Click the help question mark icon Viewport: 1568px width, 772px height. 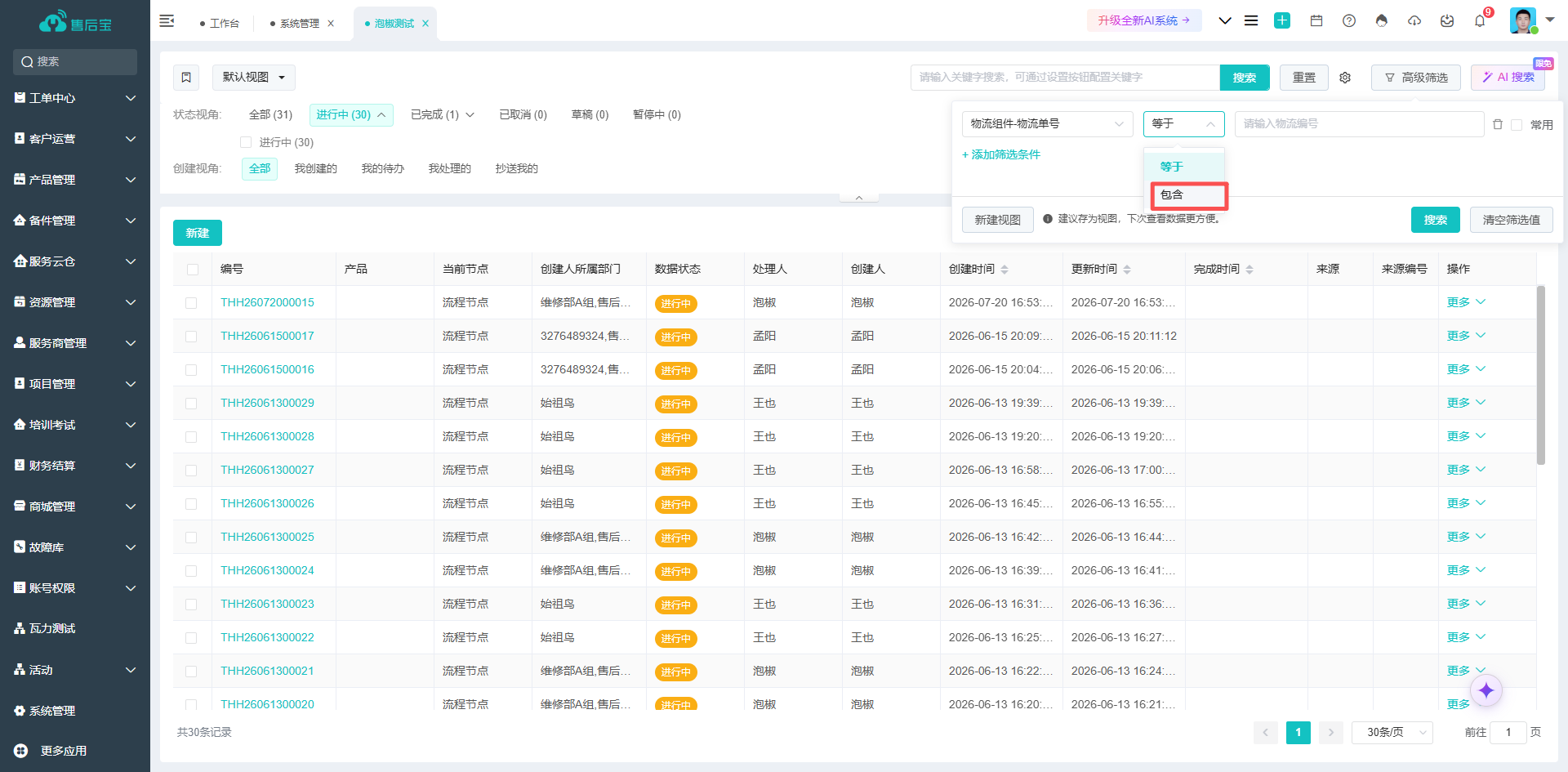click(1349, 20)
